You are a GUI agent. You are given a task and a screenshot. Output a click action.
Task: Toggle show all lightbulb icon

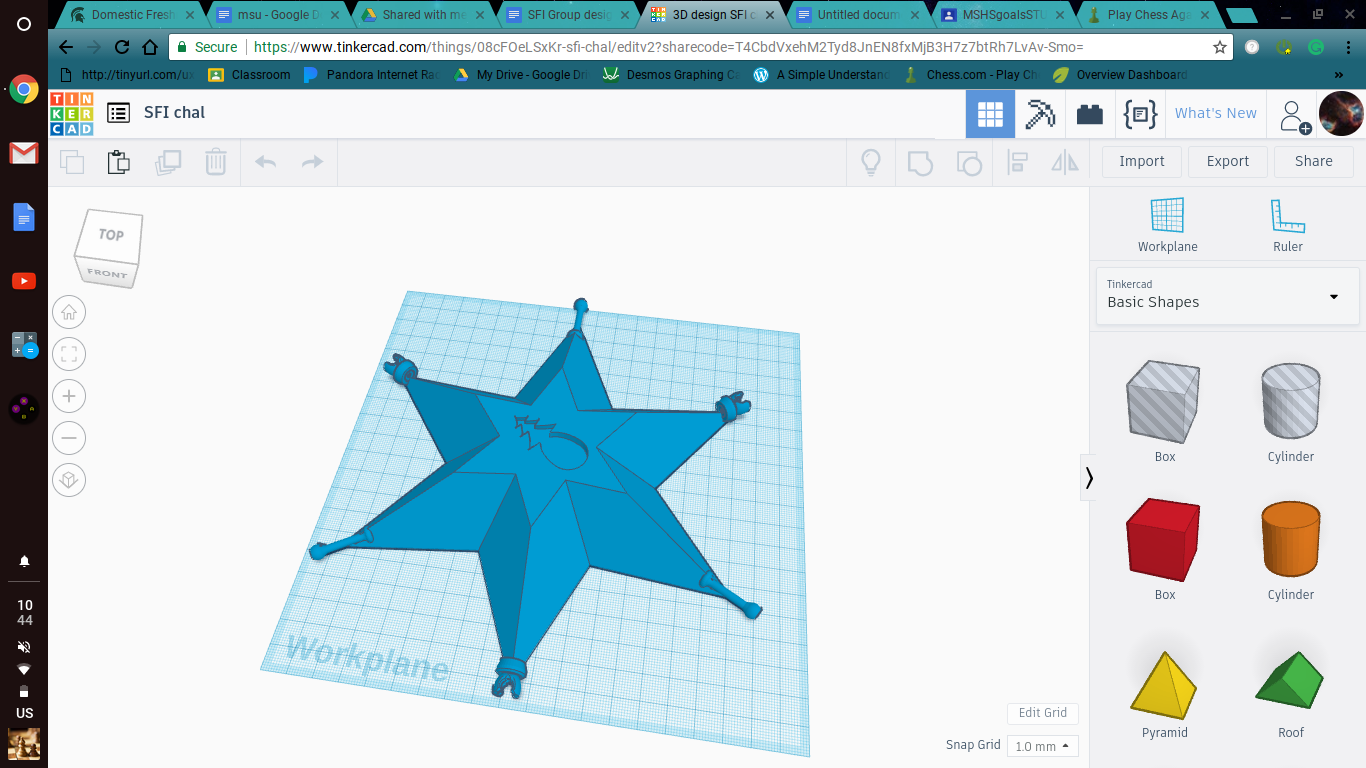coord(871,162)
